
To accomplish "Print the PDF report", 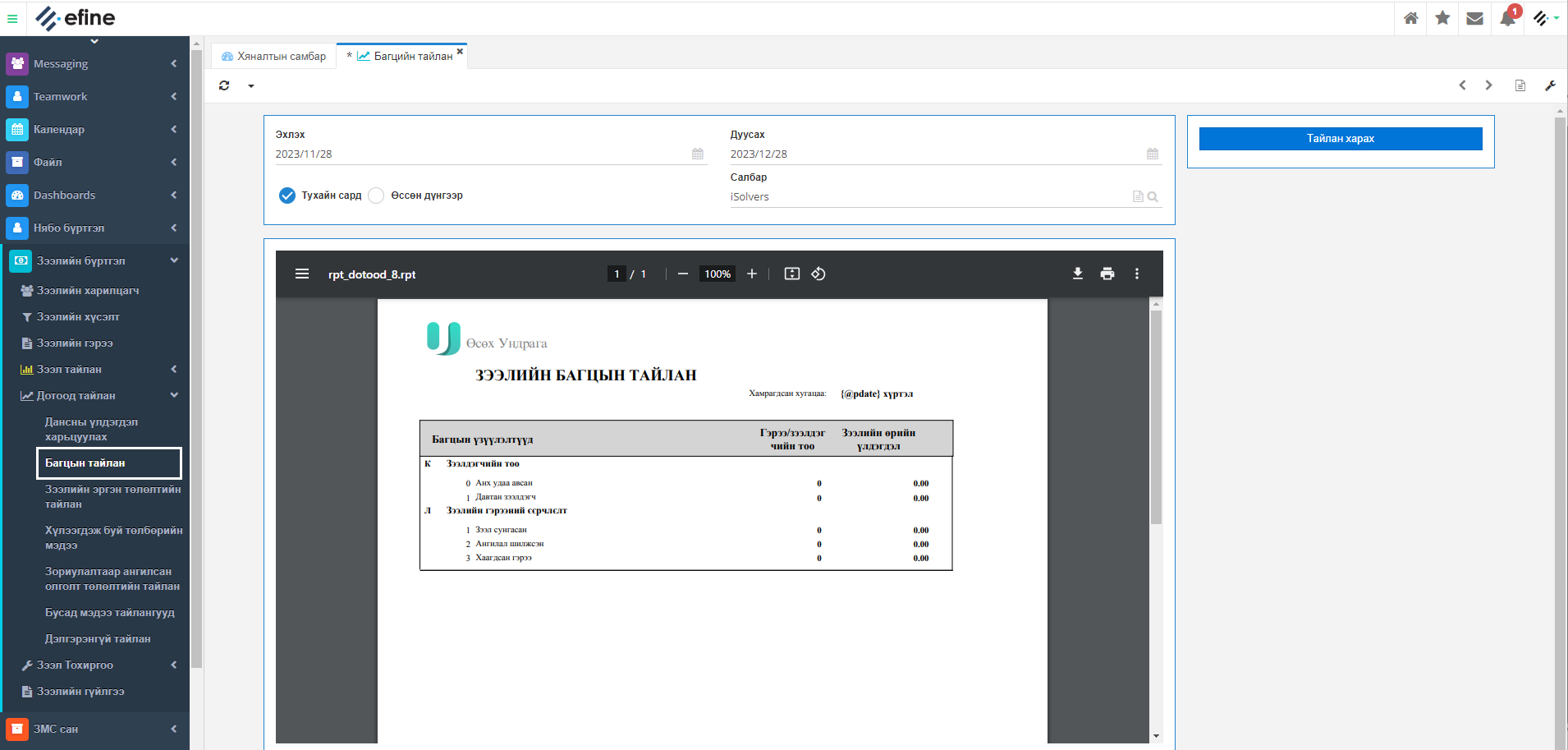I will click(1107, 274).
